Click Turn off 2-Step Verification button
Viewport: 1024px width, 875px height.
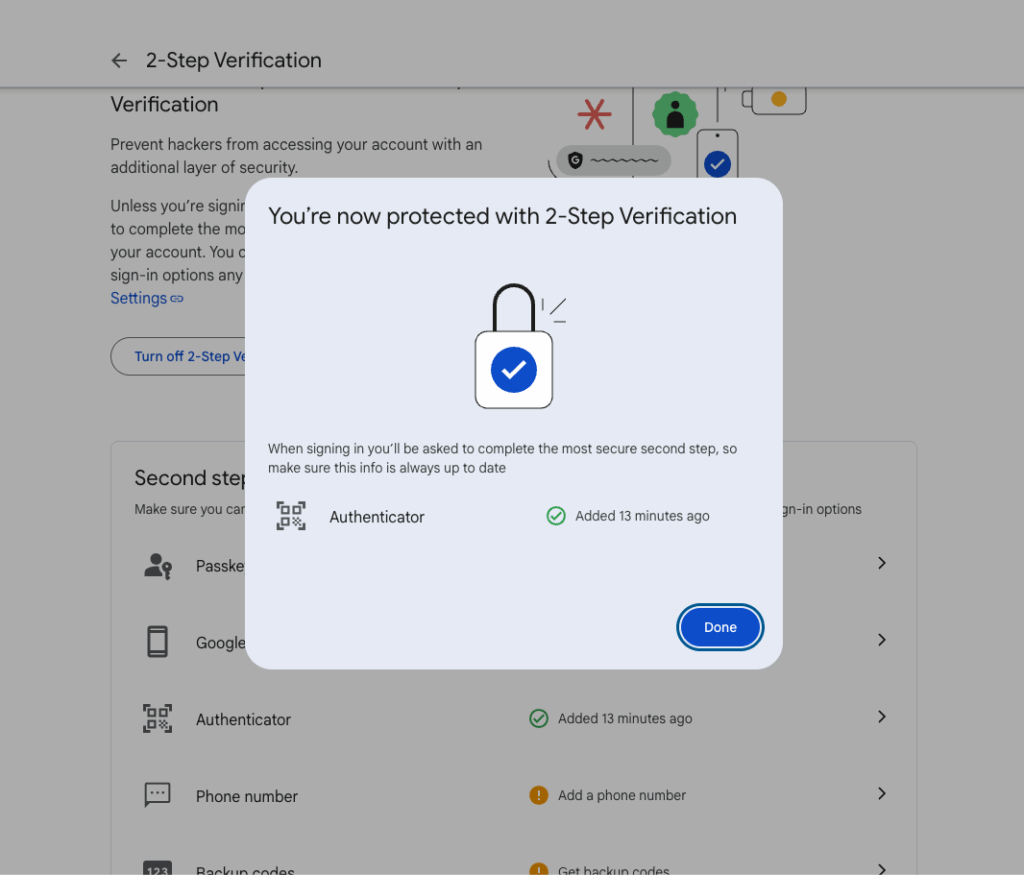pyautogui.click(x=178, y=357)
